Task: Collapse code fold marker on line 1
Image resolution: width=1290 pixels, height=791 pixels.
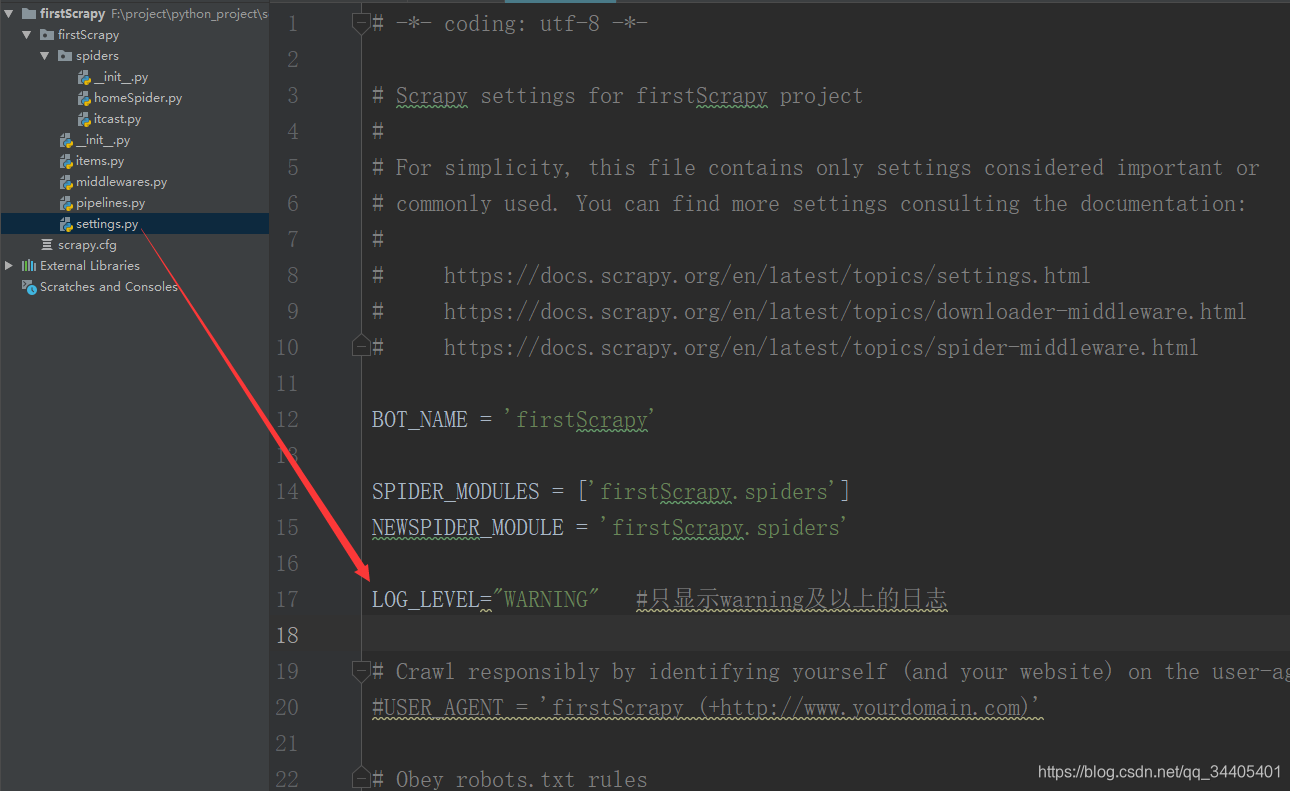Action: 361,23
